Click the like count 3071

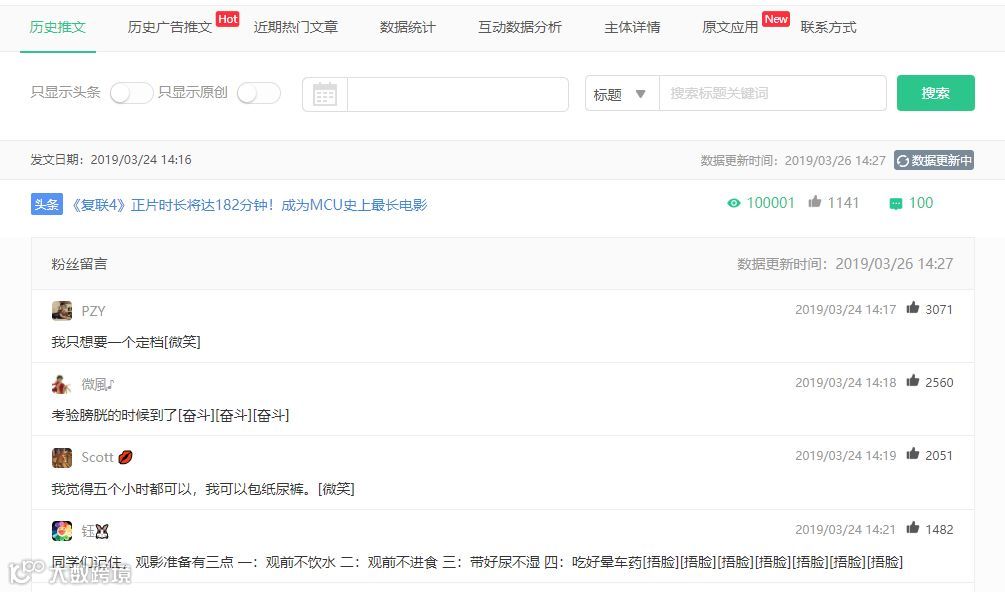pos(939,309)
